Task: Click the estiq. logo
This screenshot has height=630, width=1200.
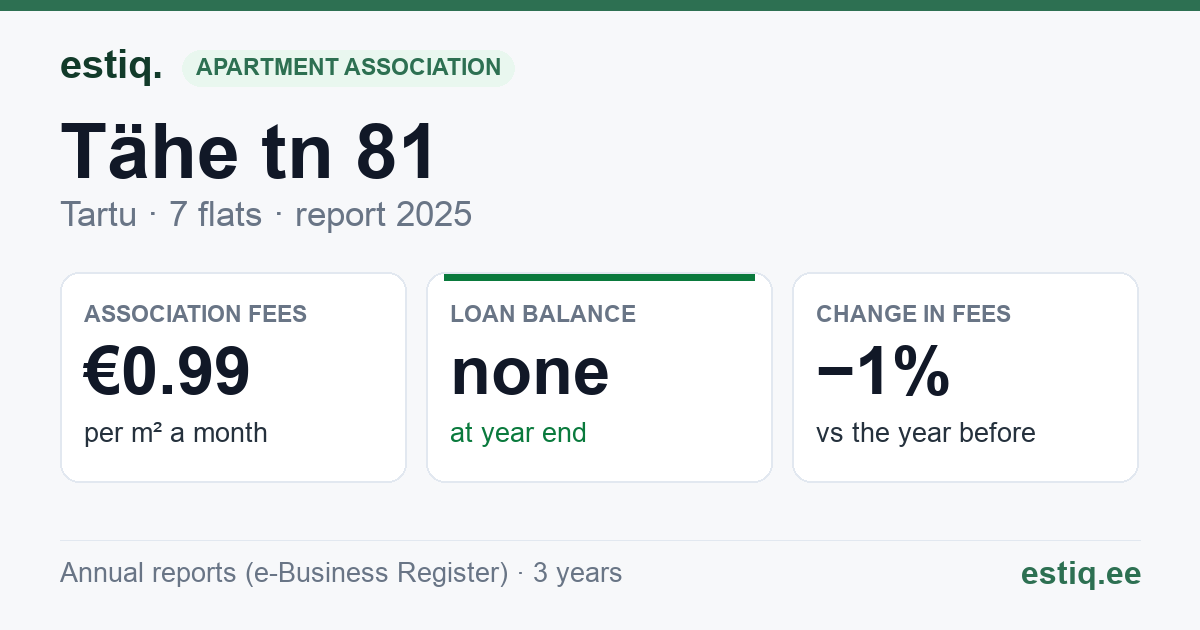Action: tap(111, 66)
